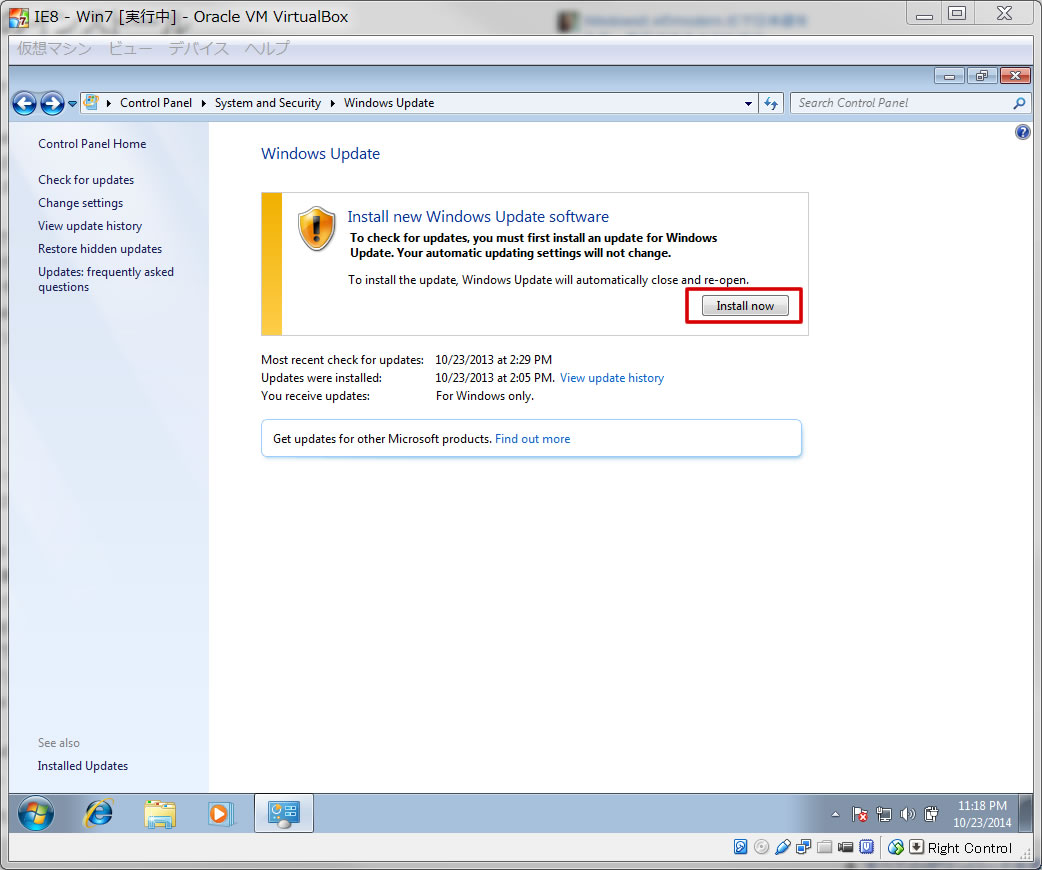This screenshot has width=1042, height=870.
Task: Click the VirtualBox shared folders status icon
Action: click(825, 847)
